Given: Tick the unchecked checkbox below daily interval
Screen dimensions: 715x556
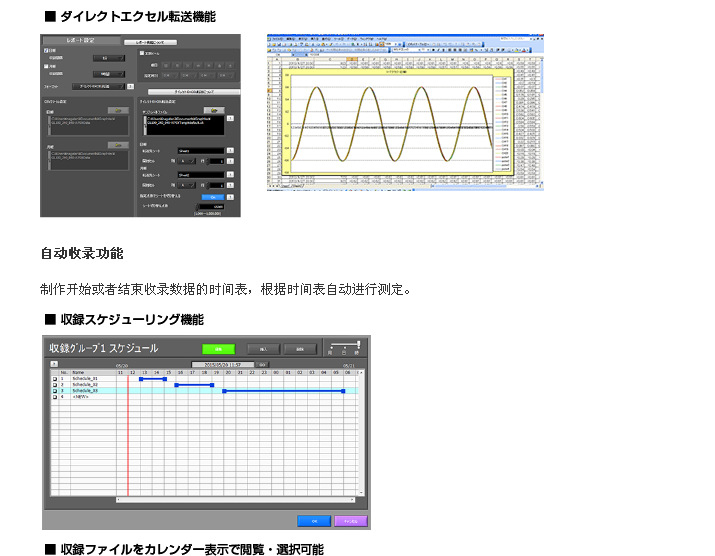Looking at the screenshot, I should (46, 66).
